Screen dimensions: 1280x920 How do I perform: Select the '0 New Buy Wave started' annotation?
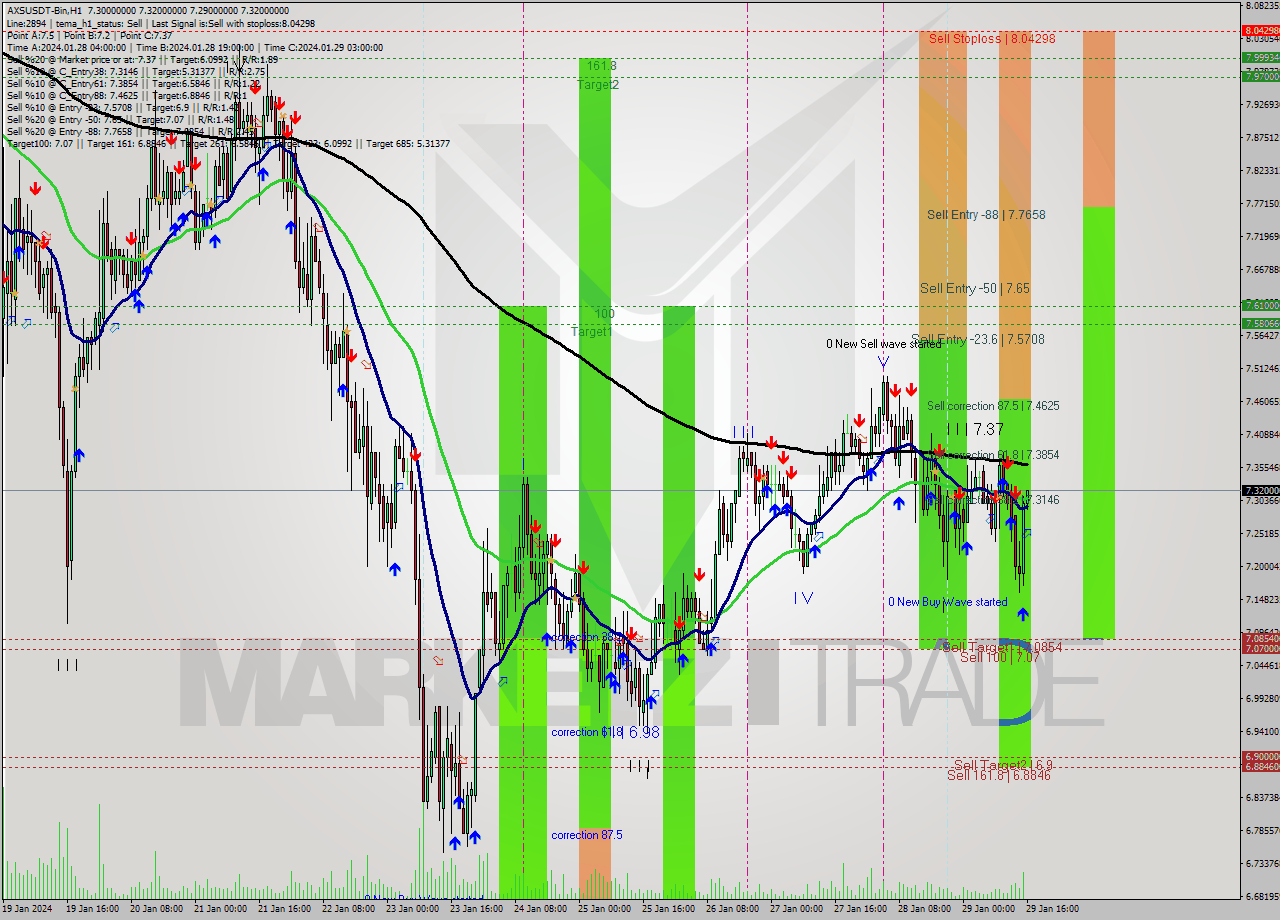point(948,602)
